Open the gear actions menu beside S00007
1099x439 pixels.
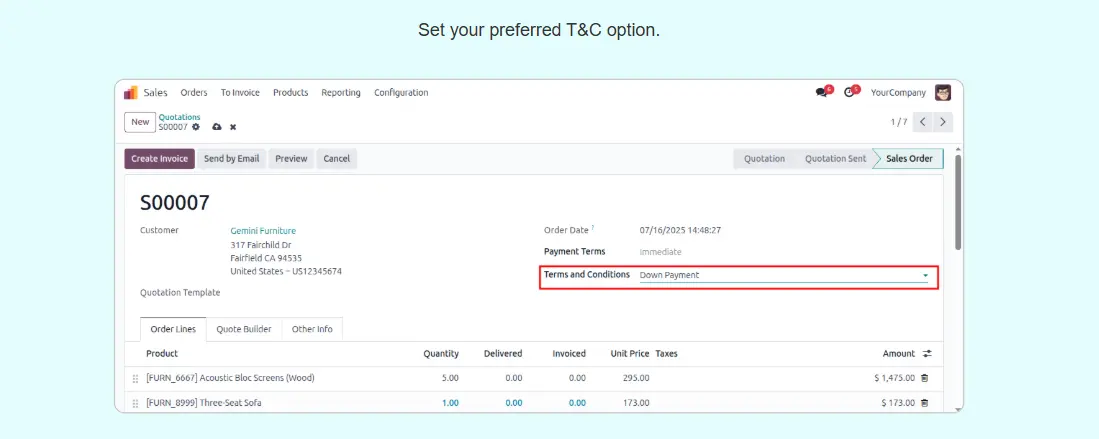196,127
